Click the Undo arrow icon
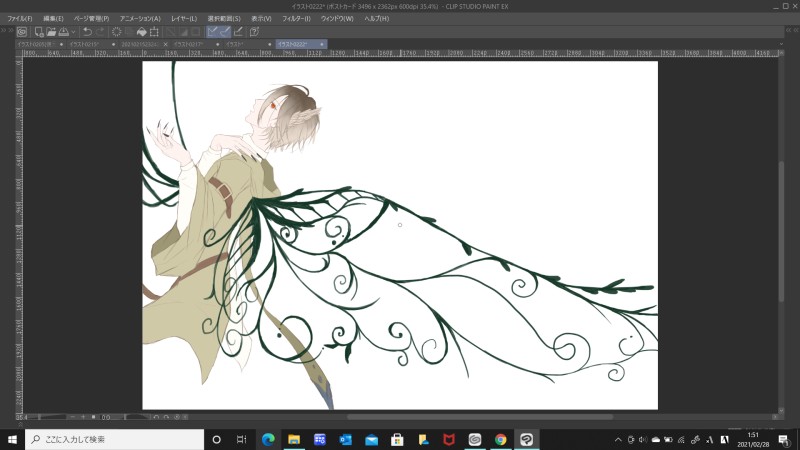The image size is (800, 450). coord(86,31)
